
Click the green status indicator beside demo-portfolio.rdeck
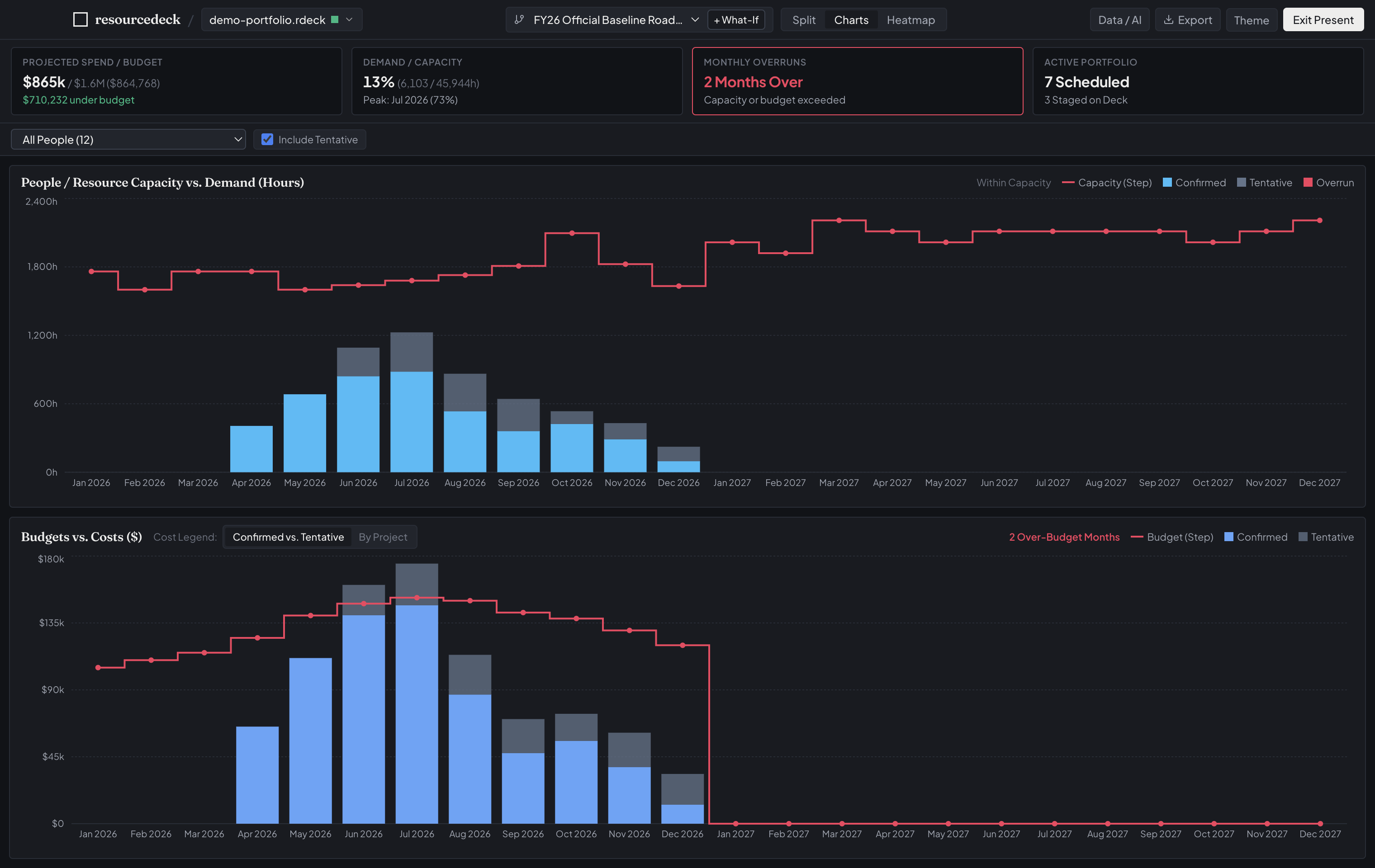point(335,19)
